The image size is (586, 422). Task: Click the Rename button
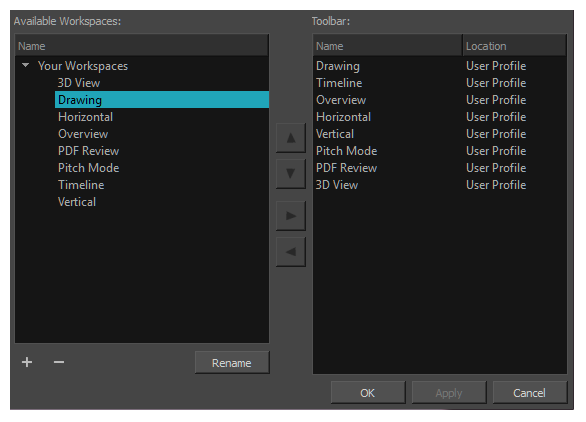pyautogui.click(x=232, y=363)
